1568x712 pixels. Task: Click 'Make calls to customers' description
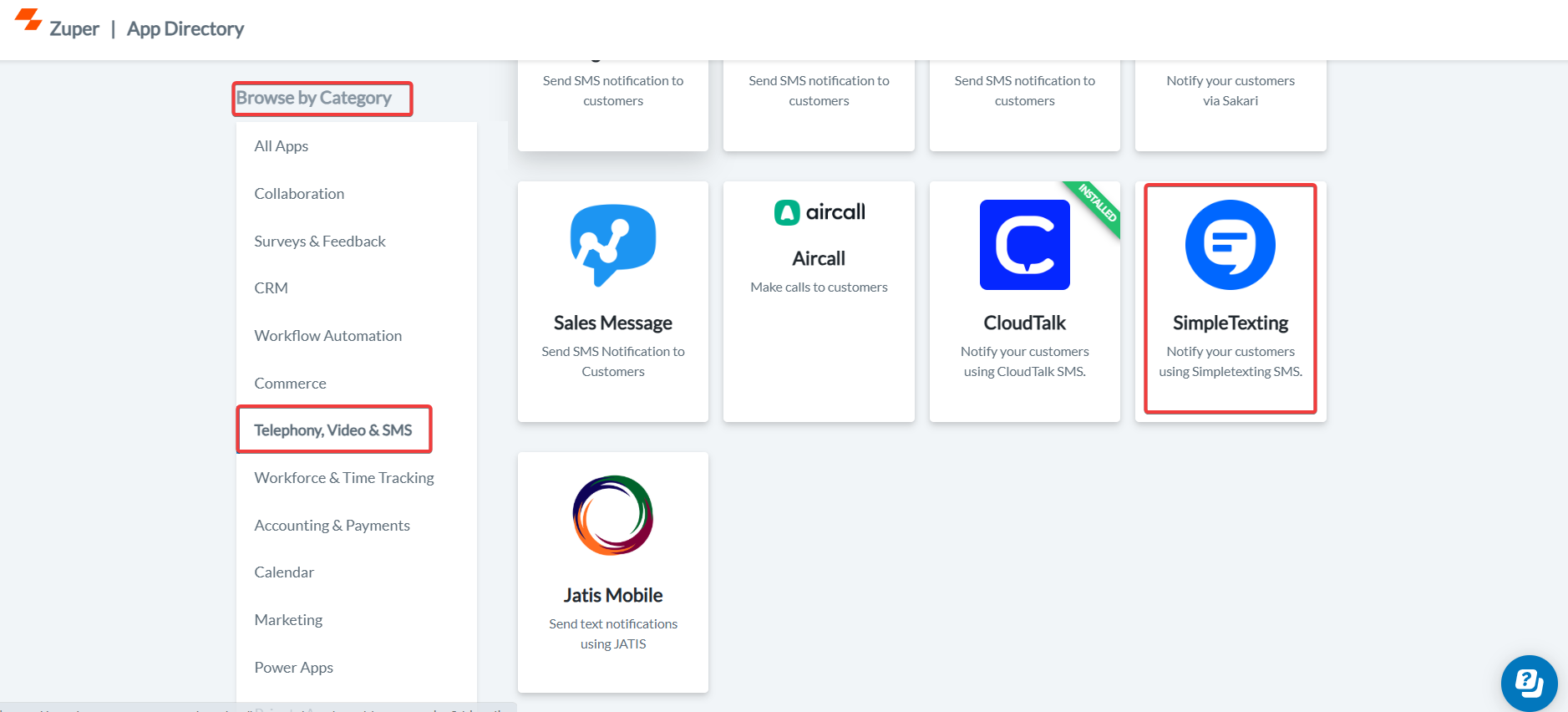819,287
